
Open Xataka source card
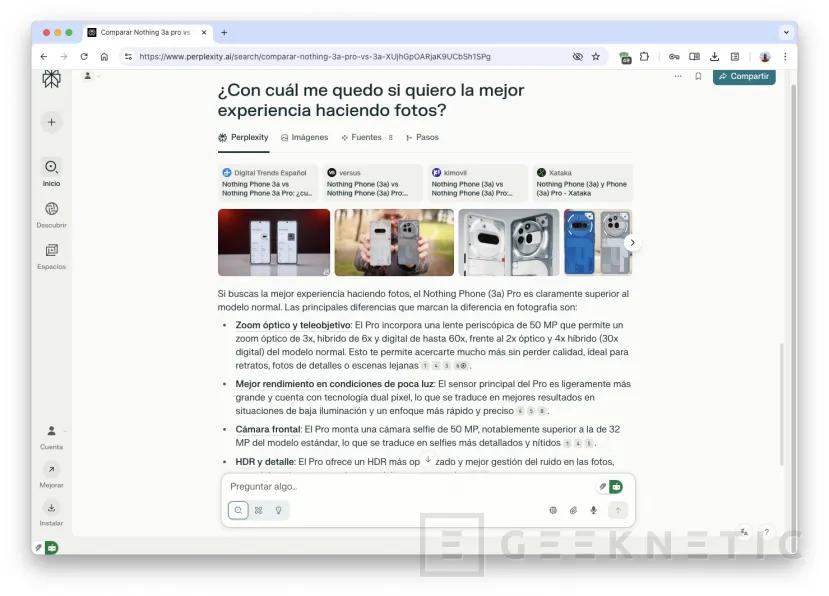coord(582,183)
